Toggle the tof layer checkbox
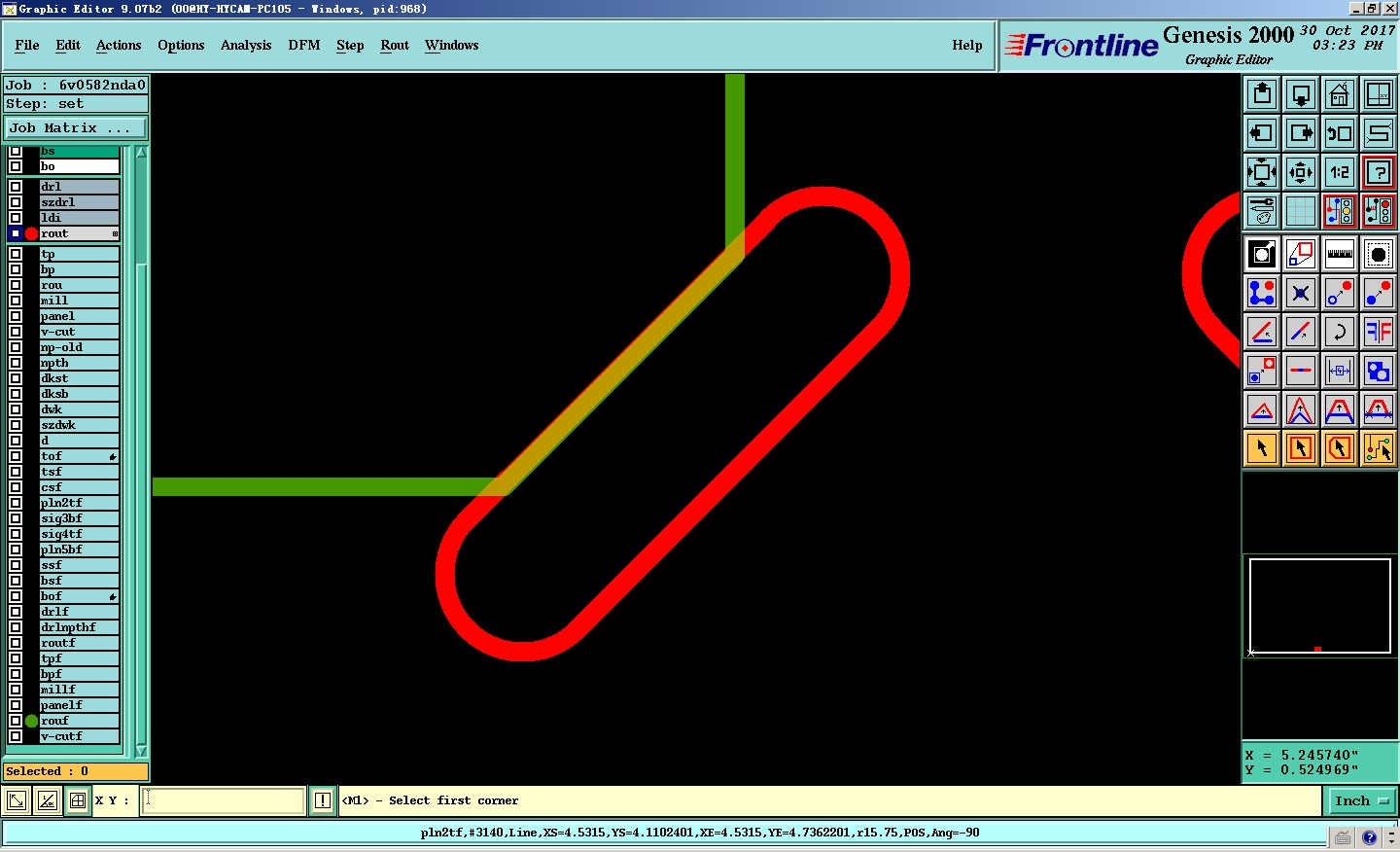The image size is (1400, 852). coord(16,456)
